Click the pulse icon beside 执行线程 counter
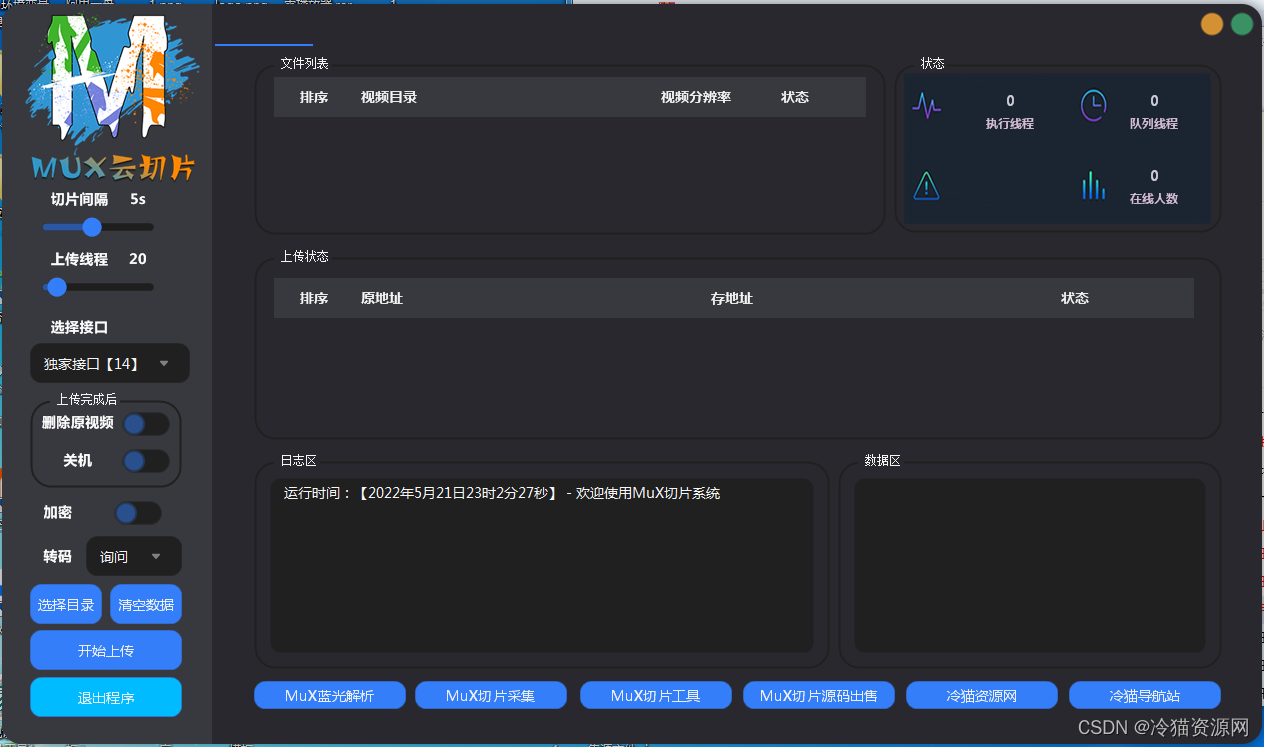This screenshot has height=747, width=1264. point(926,105)
